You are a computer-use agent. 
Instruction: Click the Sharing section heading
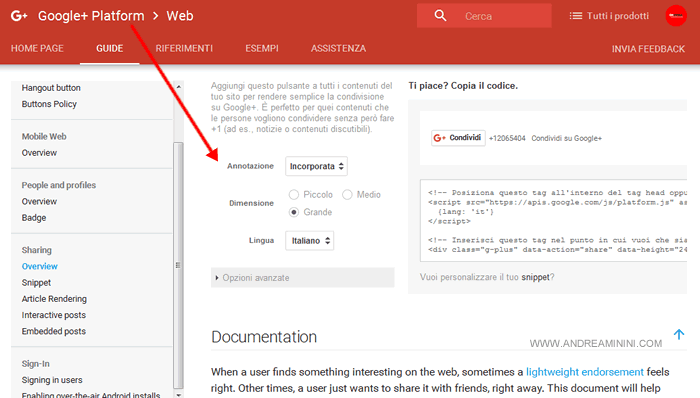37,250
